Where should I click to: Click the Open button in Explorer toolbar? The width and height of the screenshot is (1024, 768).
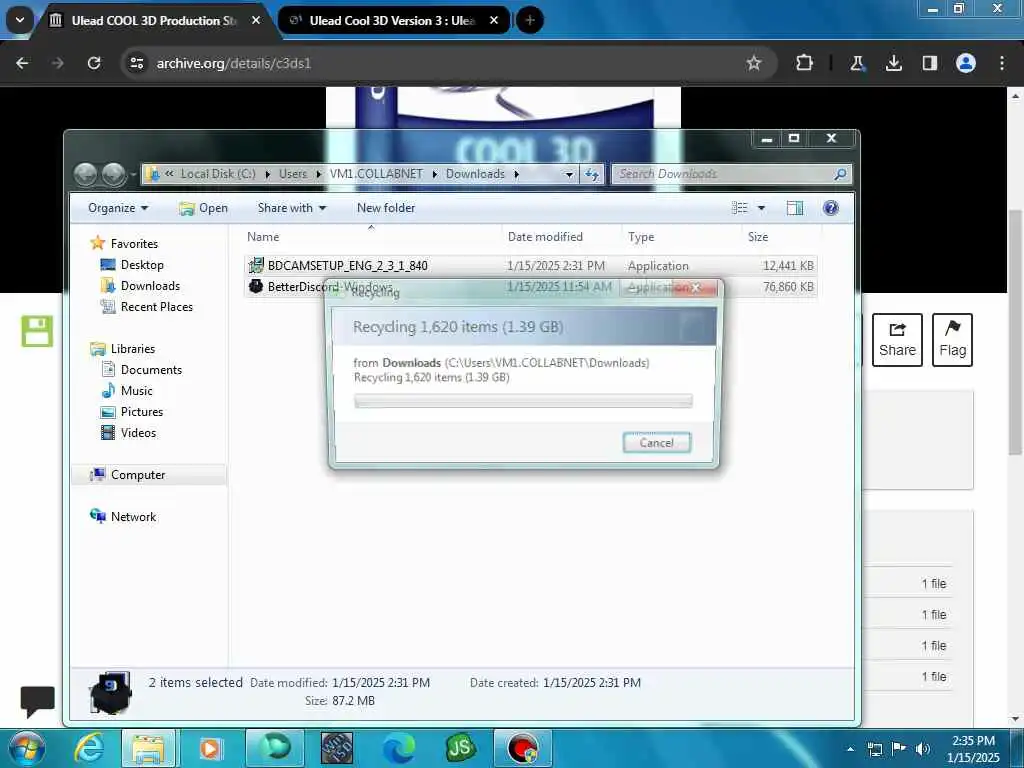[x=204, y=208]
